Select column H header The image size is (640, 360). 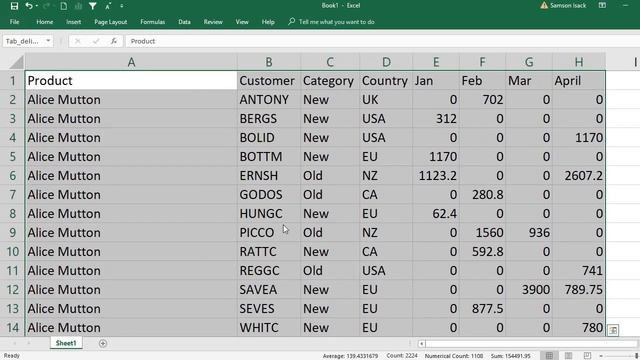click(x=579, y=62)
